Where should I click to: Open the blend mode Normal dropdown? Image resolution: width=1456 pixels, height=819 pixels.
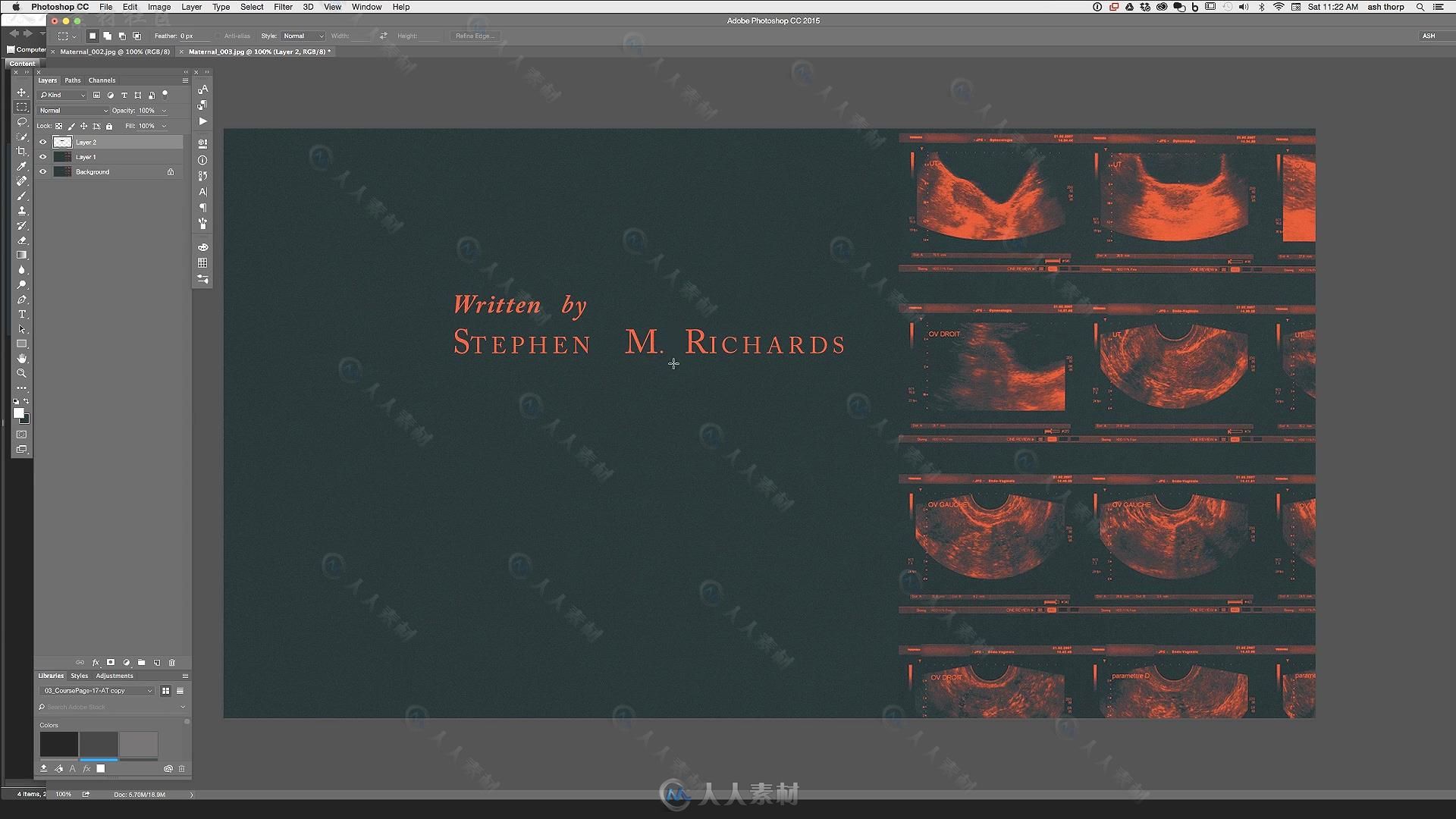[x=74, y=111]
